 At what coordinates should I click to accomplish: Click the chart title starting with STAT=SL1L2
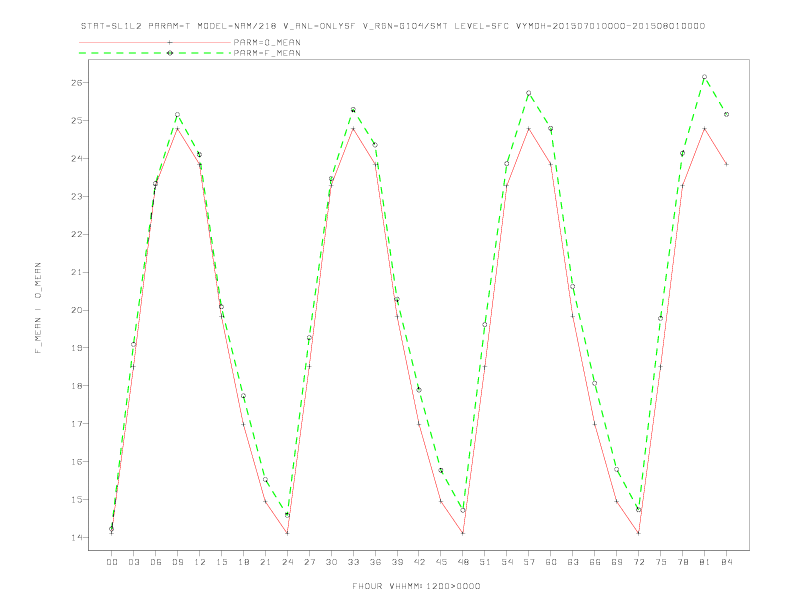(x=392, y=26)
